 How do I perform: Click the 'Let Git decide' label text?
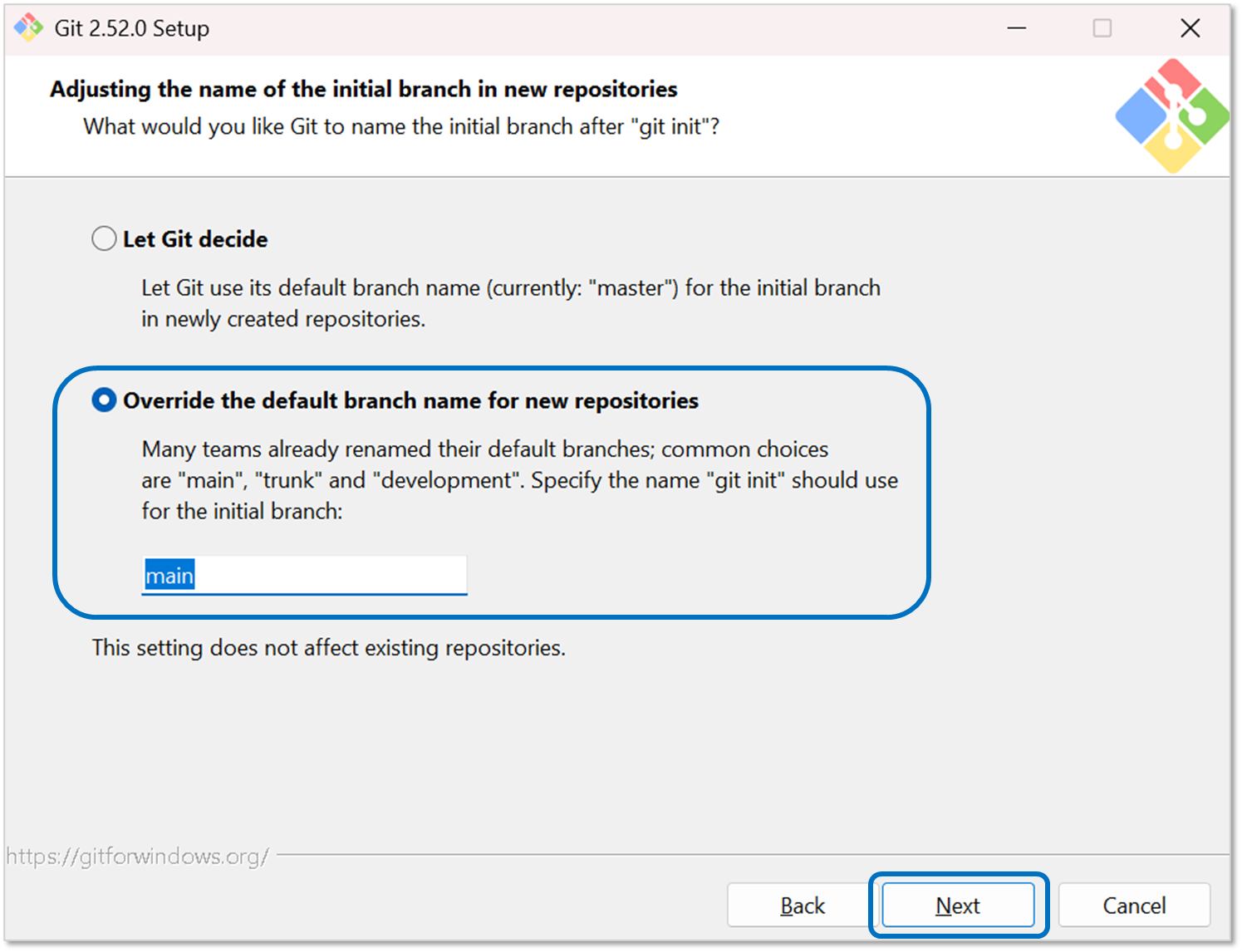[194, 238]
